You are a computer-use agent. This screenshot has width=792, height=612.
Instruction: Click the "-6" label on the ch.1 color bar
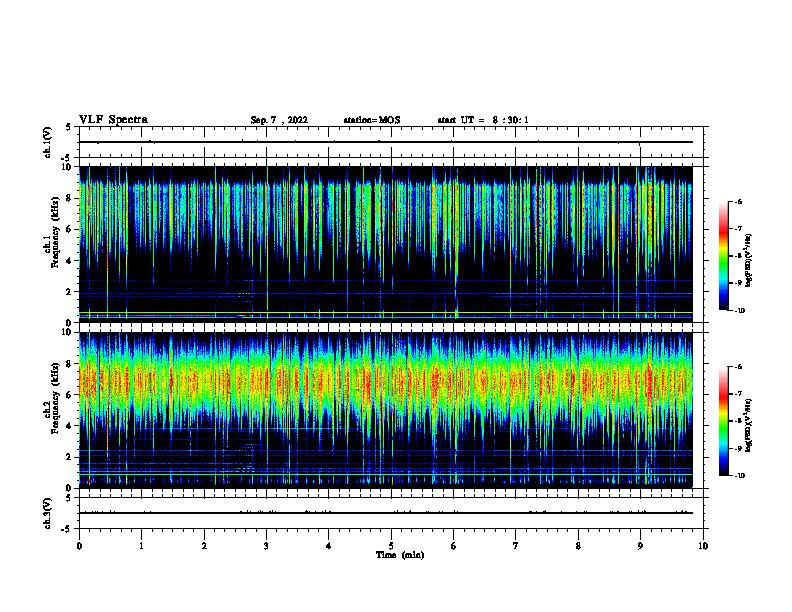738,202
